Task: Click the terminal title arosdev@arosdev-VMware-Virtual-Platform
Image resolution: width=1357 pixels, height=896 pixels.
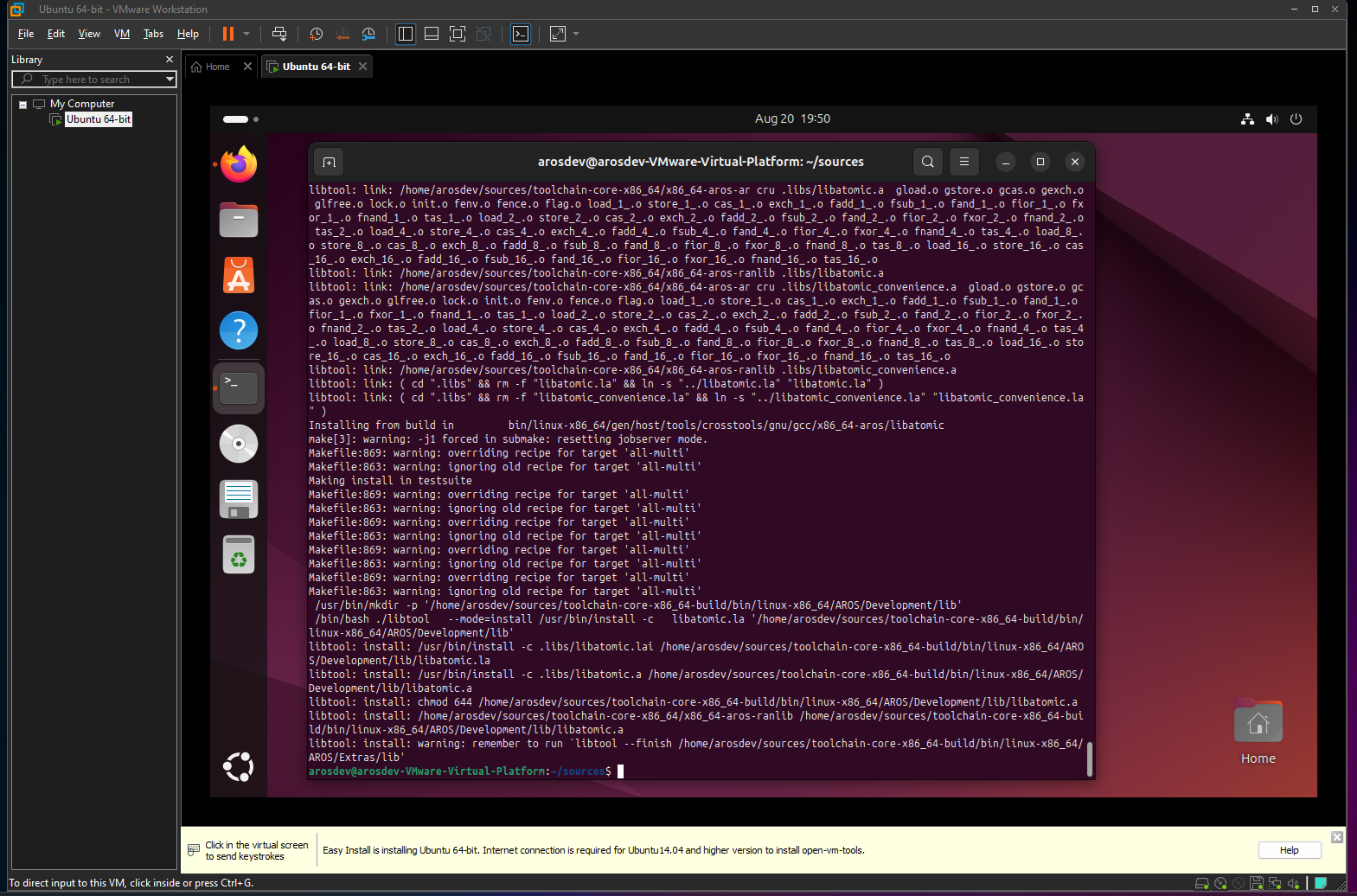Action: point(701,162)
